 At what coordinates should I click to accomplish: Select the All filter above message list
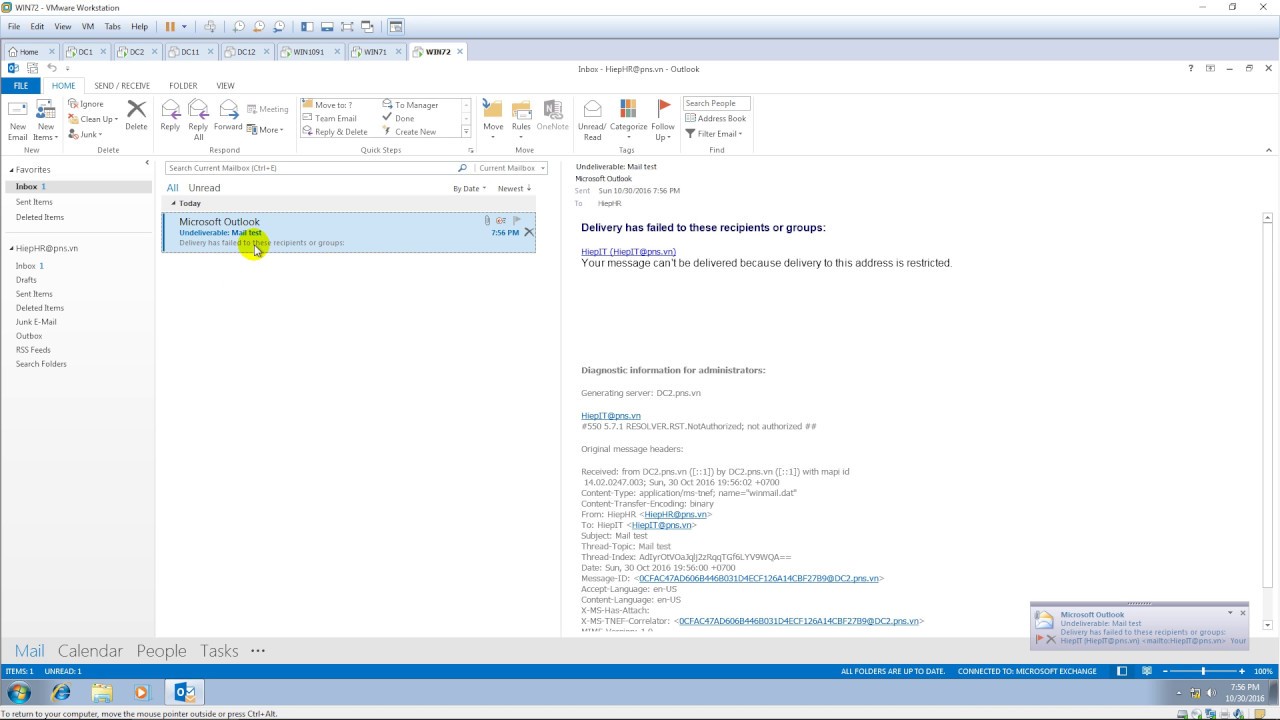[x=172, y=188]
